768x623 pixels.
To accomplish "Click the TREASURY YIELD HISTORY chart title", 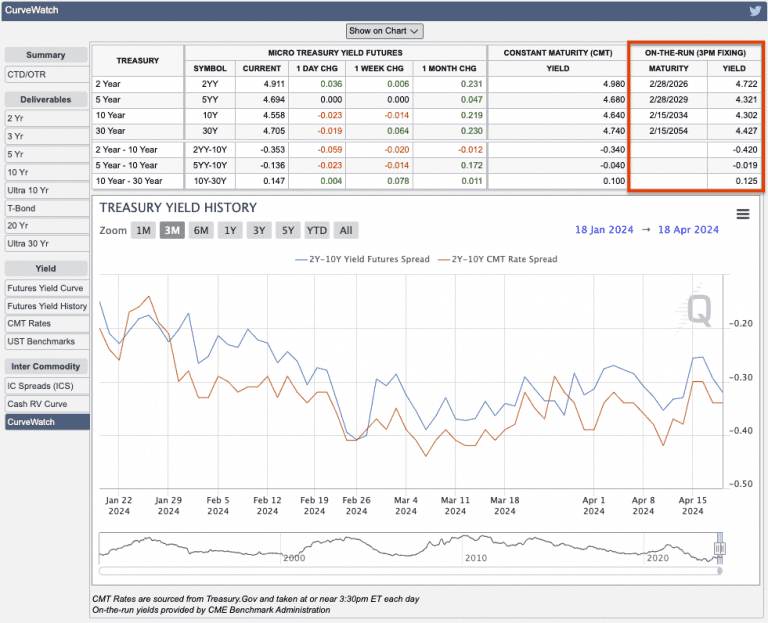I will click(178, 208).
